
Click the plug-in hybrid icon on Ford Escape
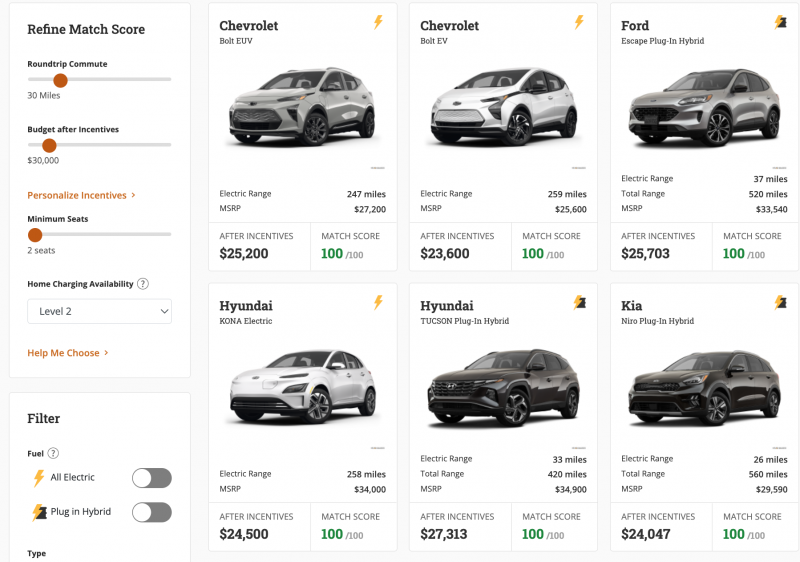[780, 22]
